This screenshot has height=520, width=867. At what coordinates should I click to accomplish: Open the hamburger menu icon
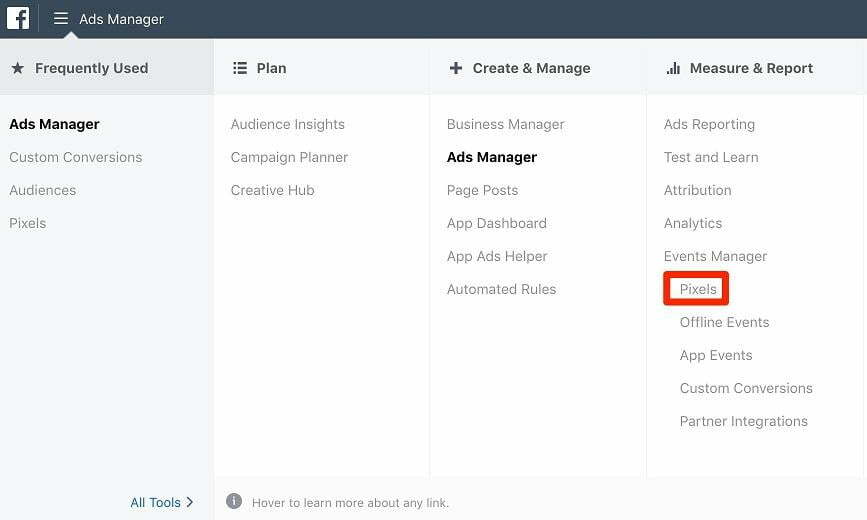(x=61, y=19)
